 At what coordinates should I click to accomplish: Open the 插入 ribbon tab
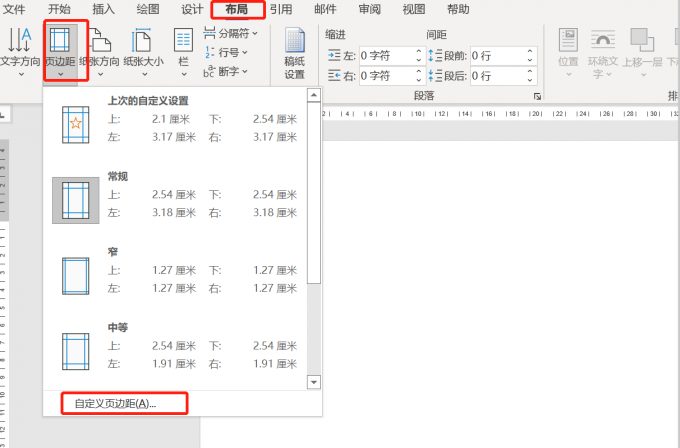pos(103,9)
